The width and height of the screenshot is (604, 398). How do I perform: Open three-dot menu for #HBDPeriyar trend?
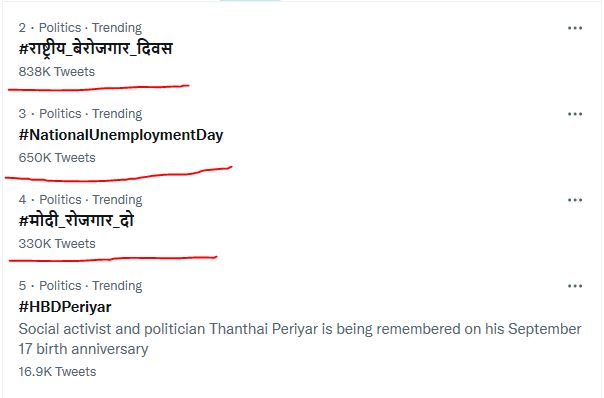pyautogui.click(x=575, y=286)
